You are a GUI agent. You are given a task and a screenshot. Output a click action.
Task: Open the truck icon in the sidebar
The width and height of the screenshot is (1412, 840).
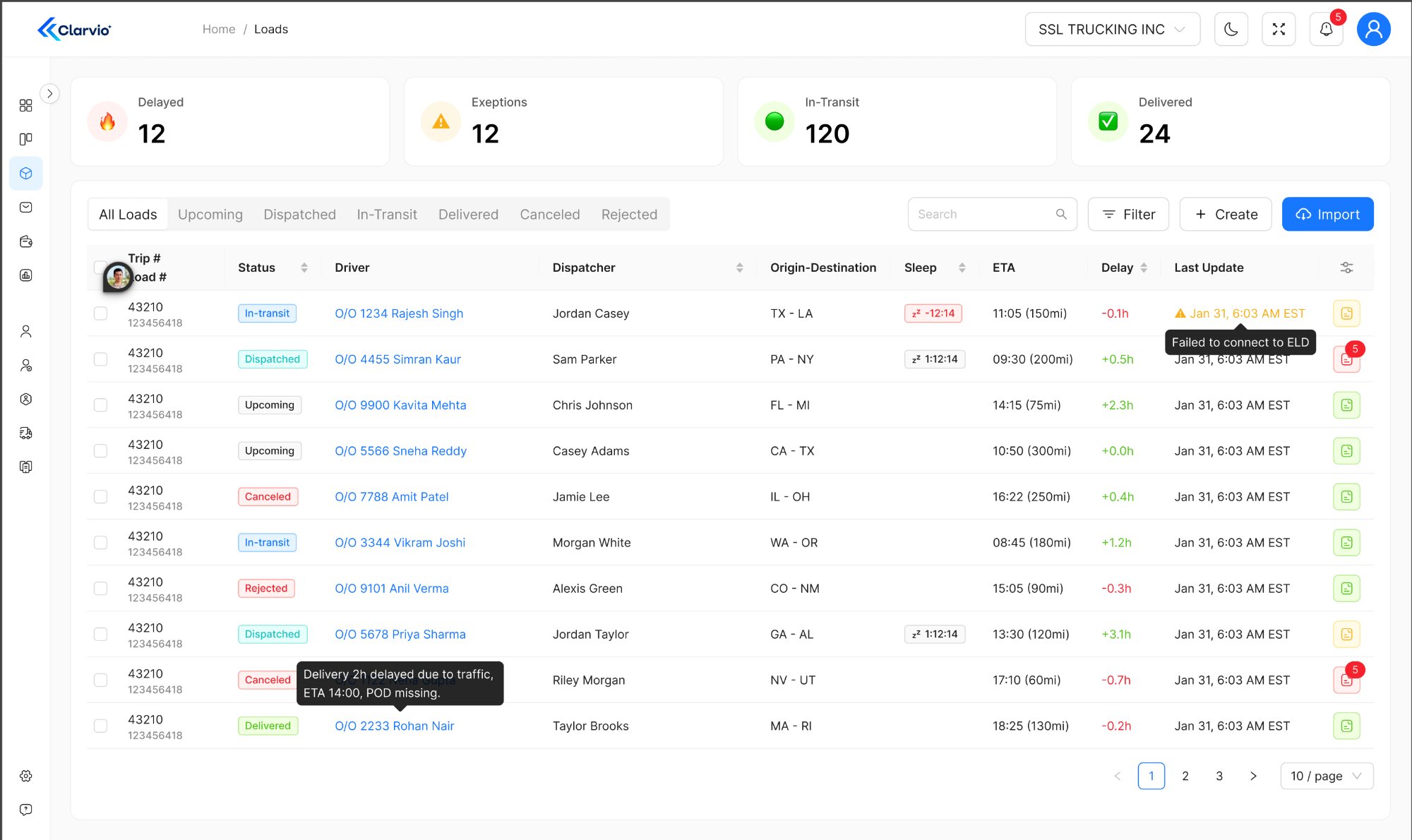pyautogui.click(x=25, y=433)
